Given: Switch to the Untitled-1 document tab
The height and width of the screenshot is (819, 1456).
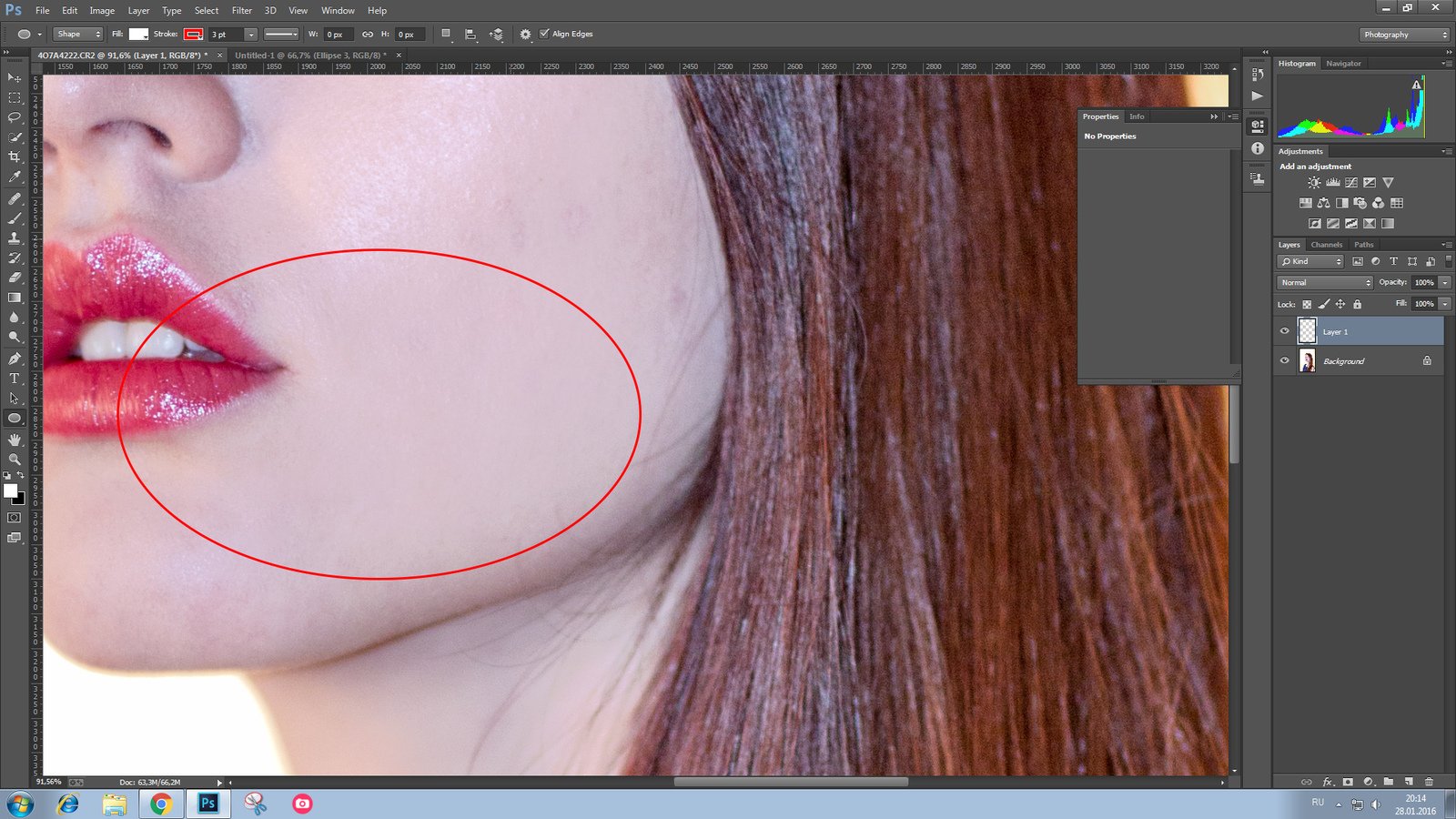Looking at the screenshot, I should (x=310, y=56).
